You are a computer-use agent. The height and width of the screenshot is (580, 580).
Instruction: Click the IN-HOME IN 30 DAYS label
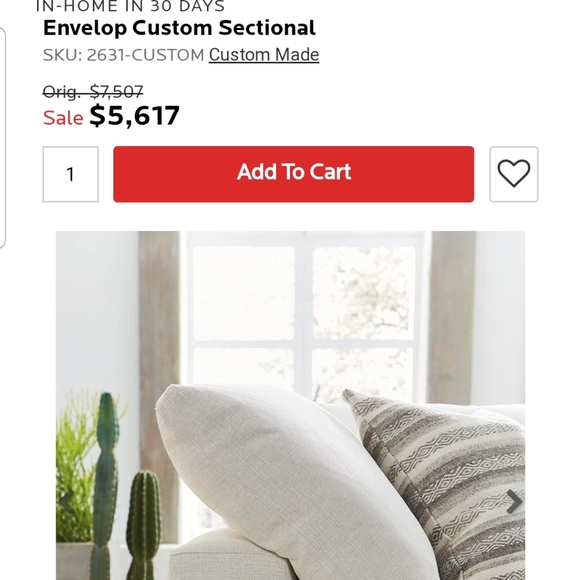pyautogui.click(x=130, y=6)
